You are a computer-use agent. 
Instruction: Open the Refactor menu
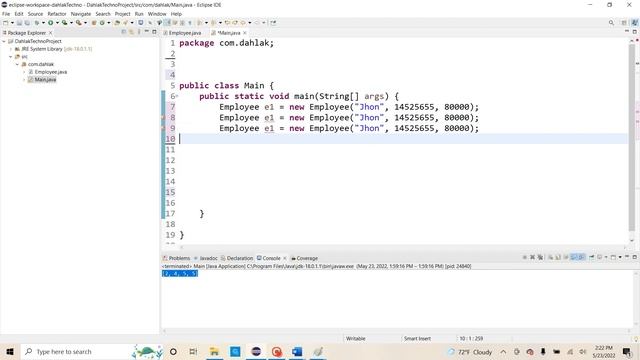point(57,14)
